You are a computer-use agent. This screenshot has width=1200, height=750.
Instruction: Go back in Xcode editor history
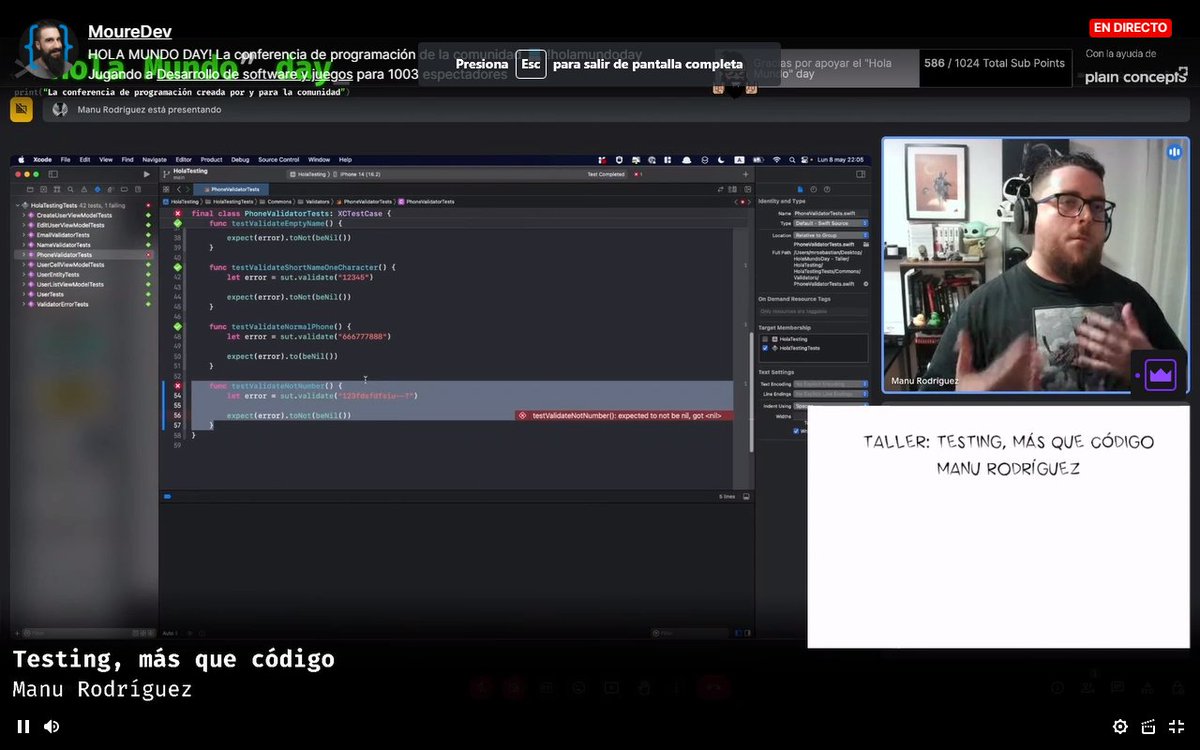click(178, 188)
